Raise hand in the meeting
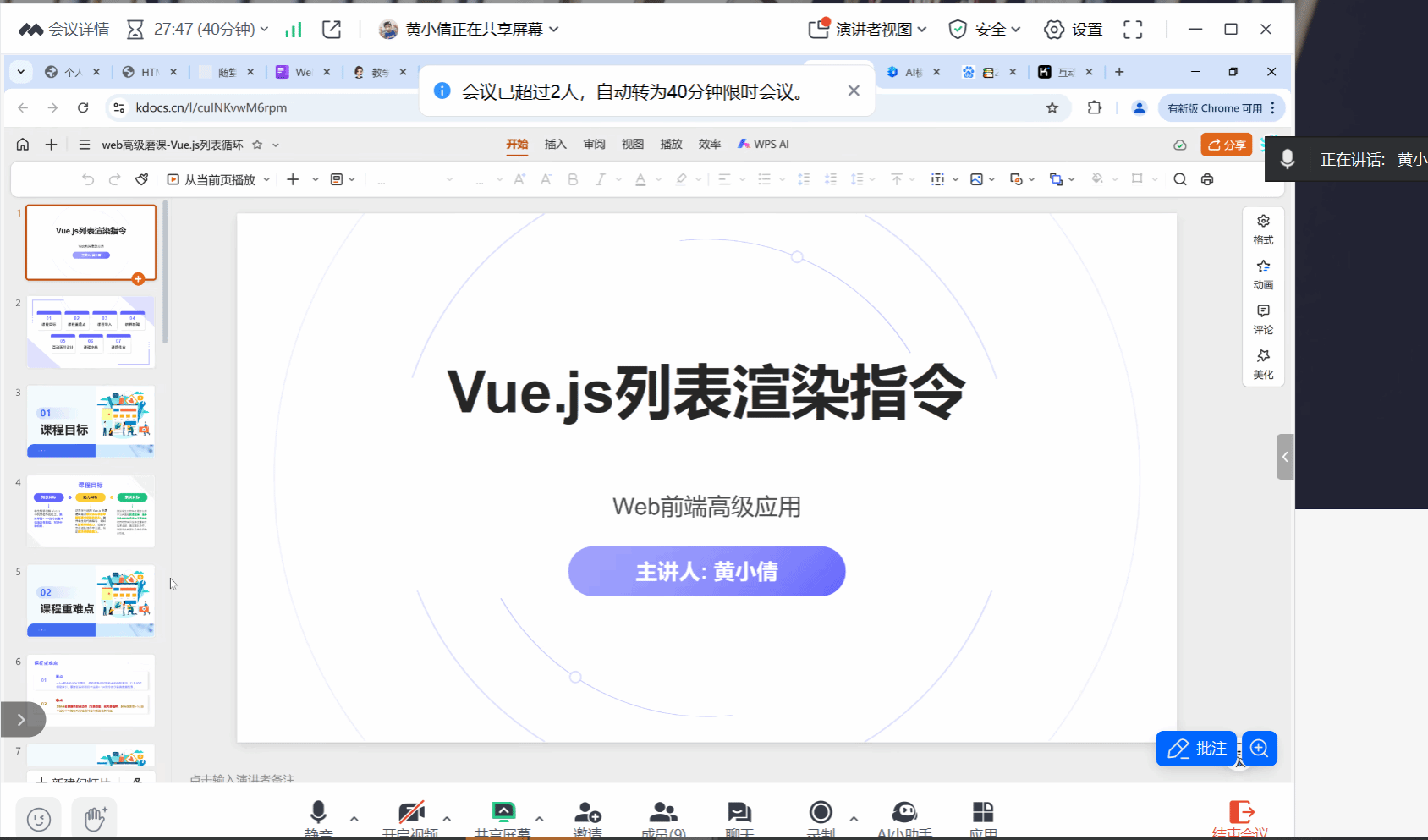 (95, 818)
